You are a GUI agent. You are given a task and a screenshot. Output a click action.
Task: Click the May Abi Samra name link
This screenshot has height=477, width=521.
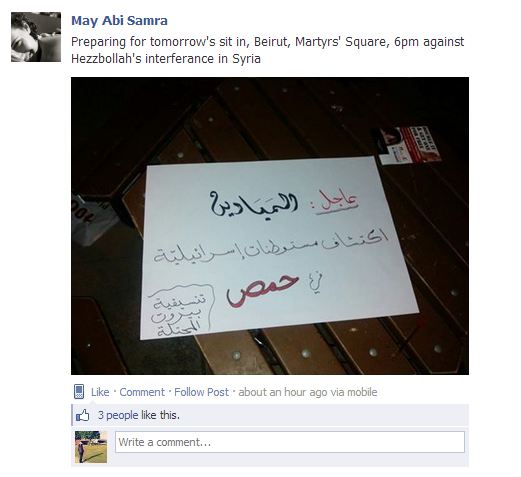click(x=119, y=21)
